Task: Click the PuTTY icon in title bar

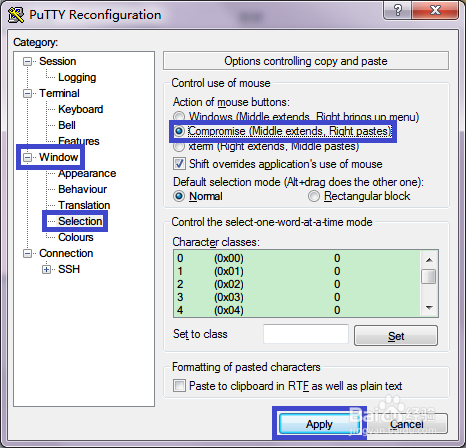Action: pos(16,15)
